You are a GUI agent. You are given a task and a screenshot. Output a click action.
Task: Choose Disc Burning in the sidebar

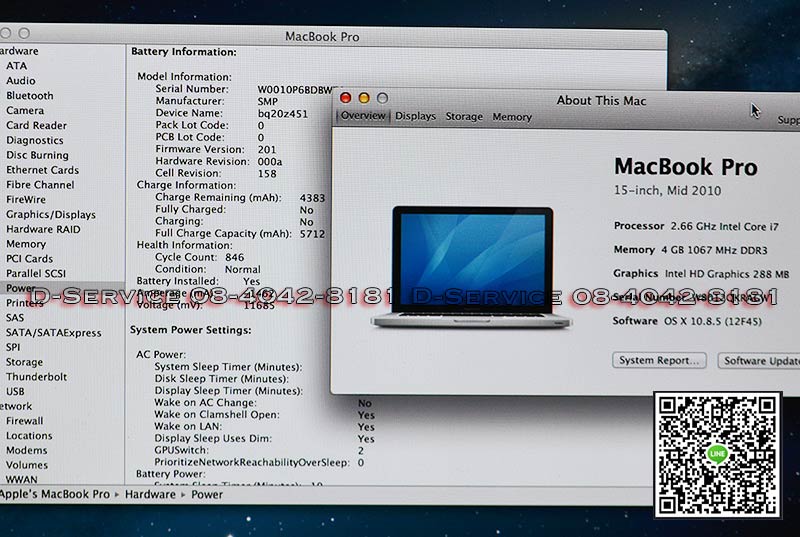[x=37, y=155]
